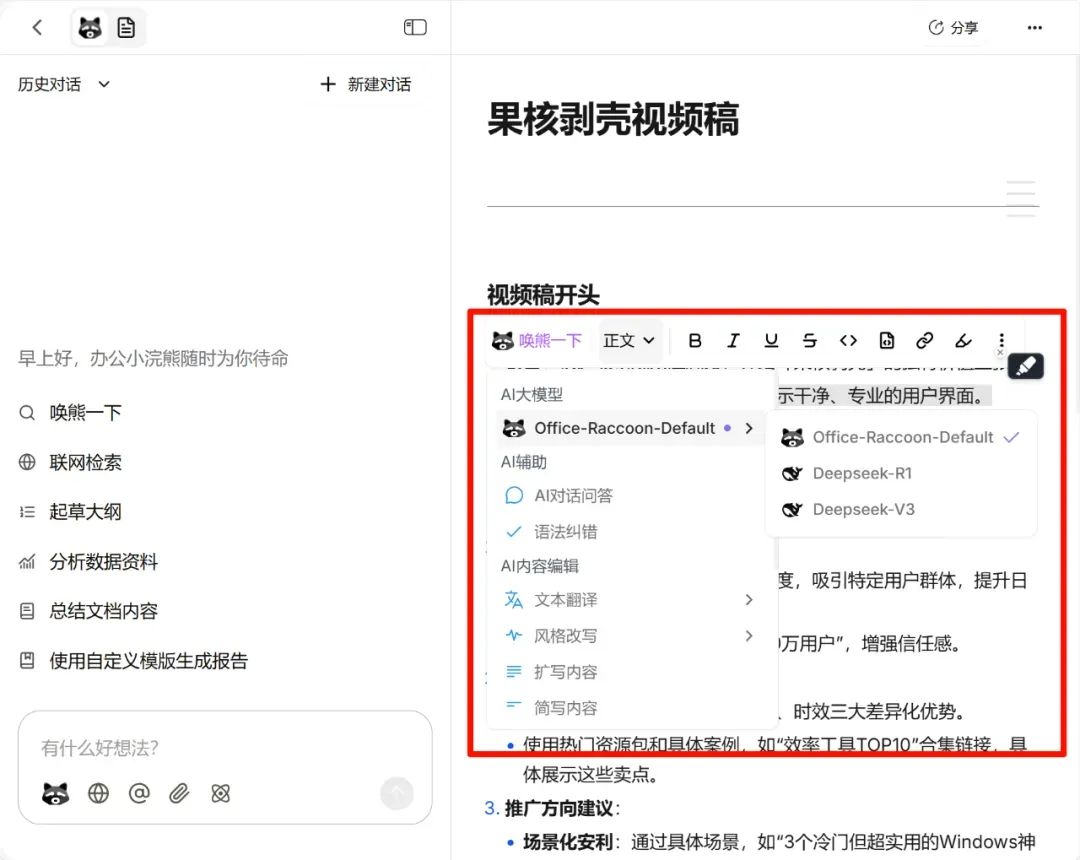Click the share refresh icon
This screenshot has width=1080, height=860.
click(935, 28)
